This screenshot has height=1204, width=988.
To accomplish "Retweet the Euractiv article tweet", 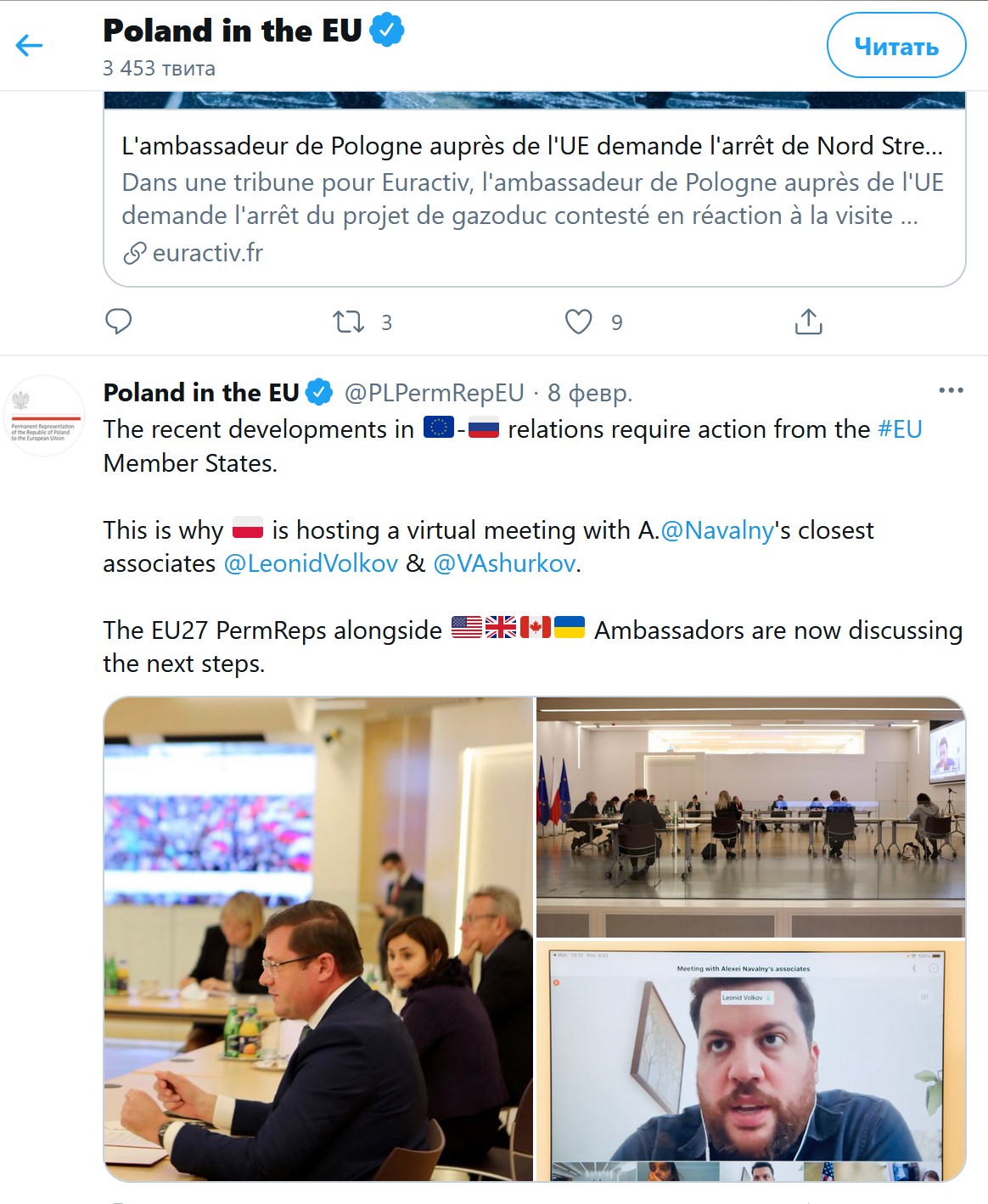I will tap(348, 322).
